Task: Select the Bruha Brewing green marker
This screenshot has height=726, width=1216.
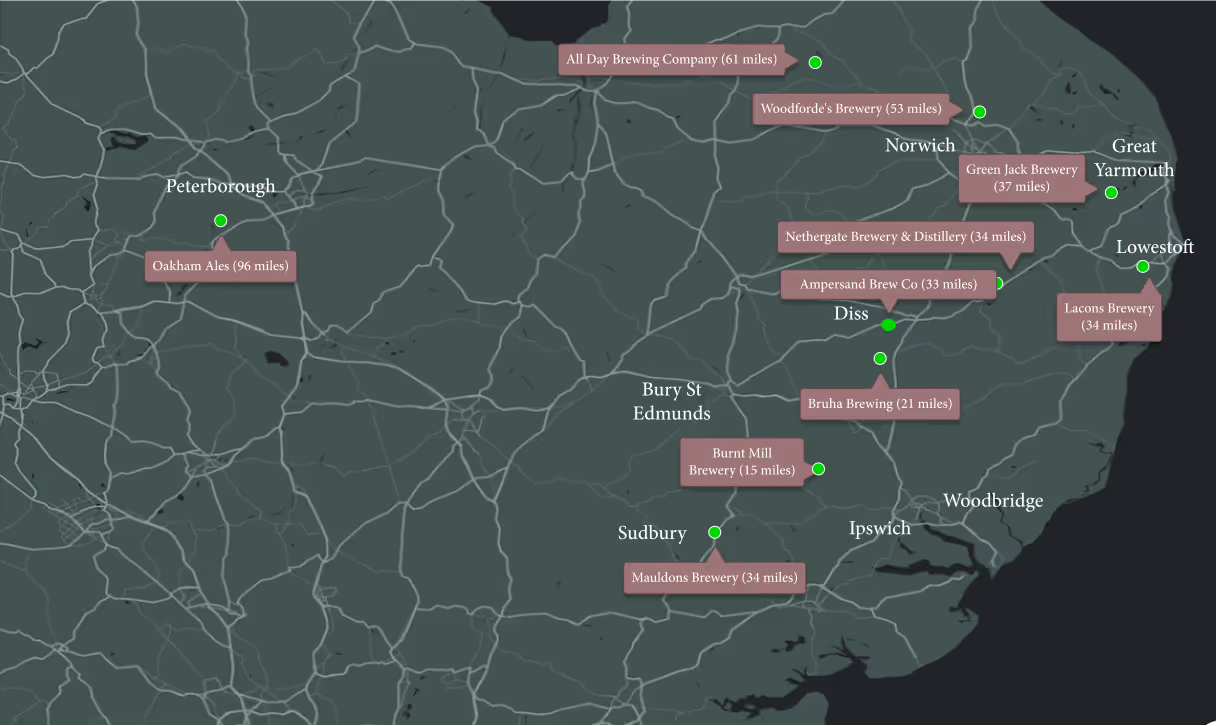Action: pyautogui.click(x=880, y=358)
